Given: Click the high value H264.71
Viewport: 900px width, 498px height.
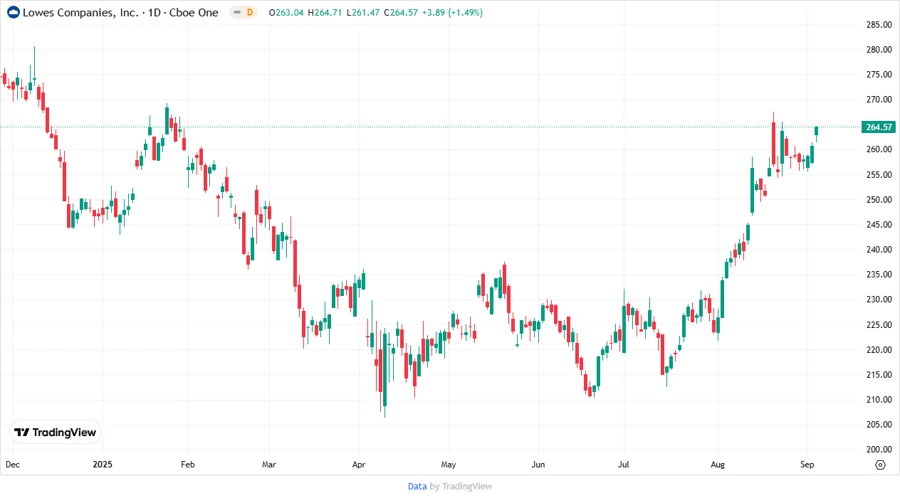Looking at the screenshot, I should 325,12.
